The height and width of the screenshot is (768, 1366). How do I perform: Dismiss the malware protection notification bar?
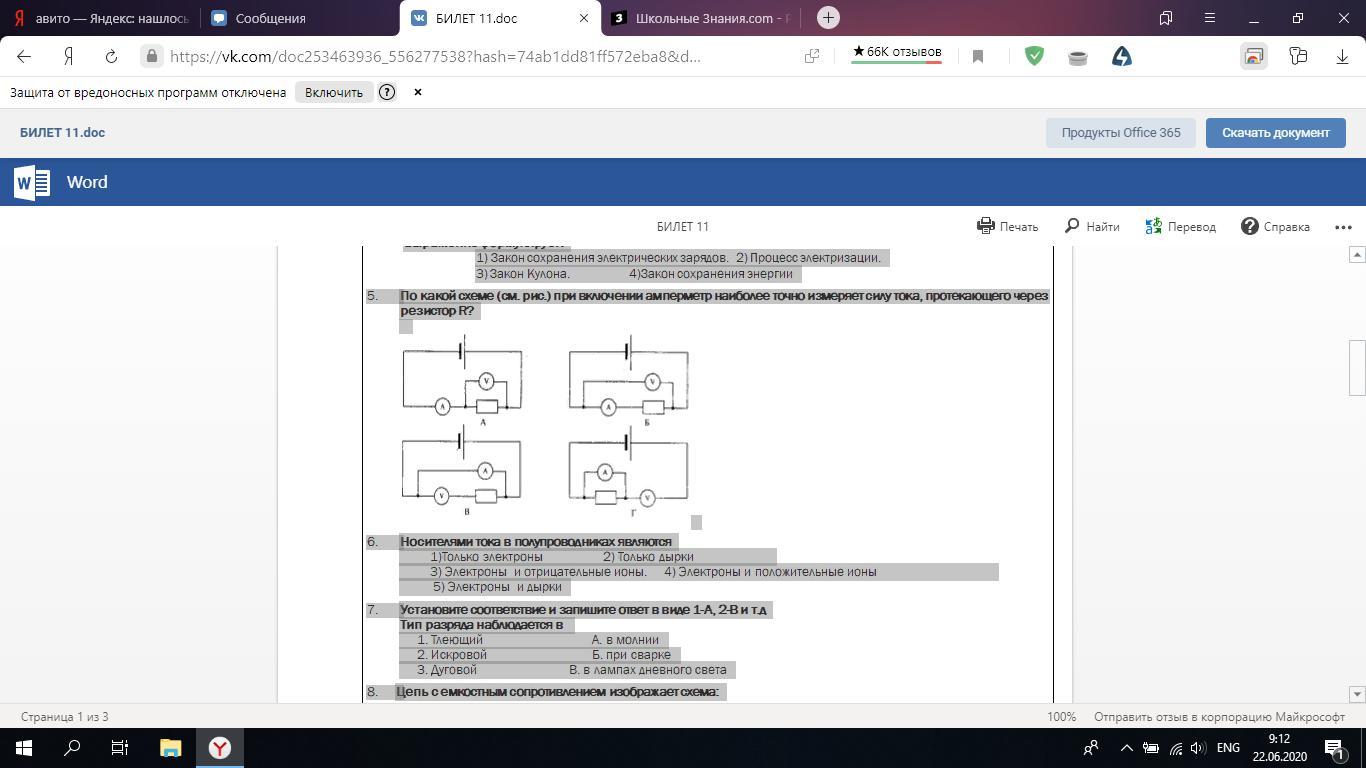(x=418, y=92)
